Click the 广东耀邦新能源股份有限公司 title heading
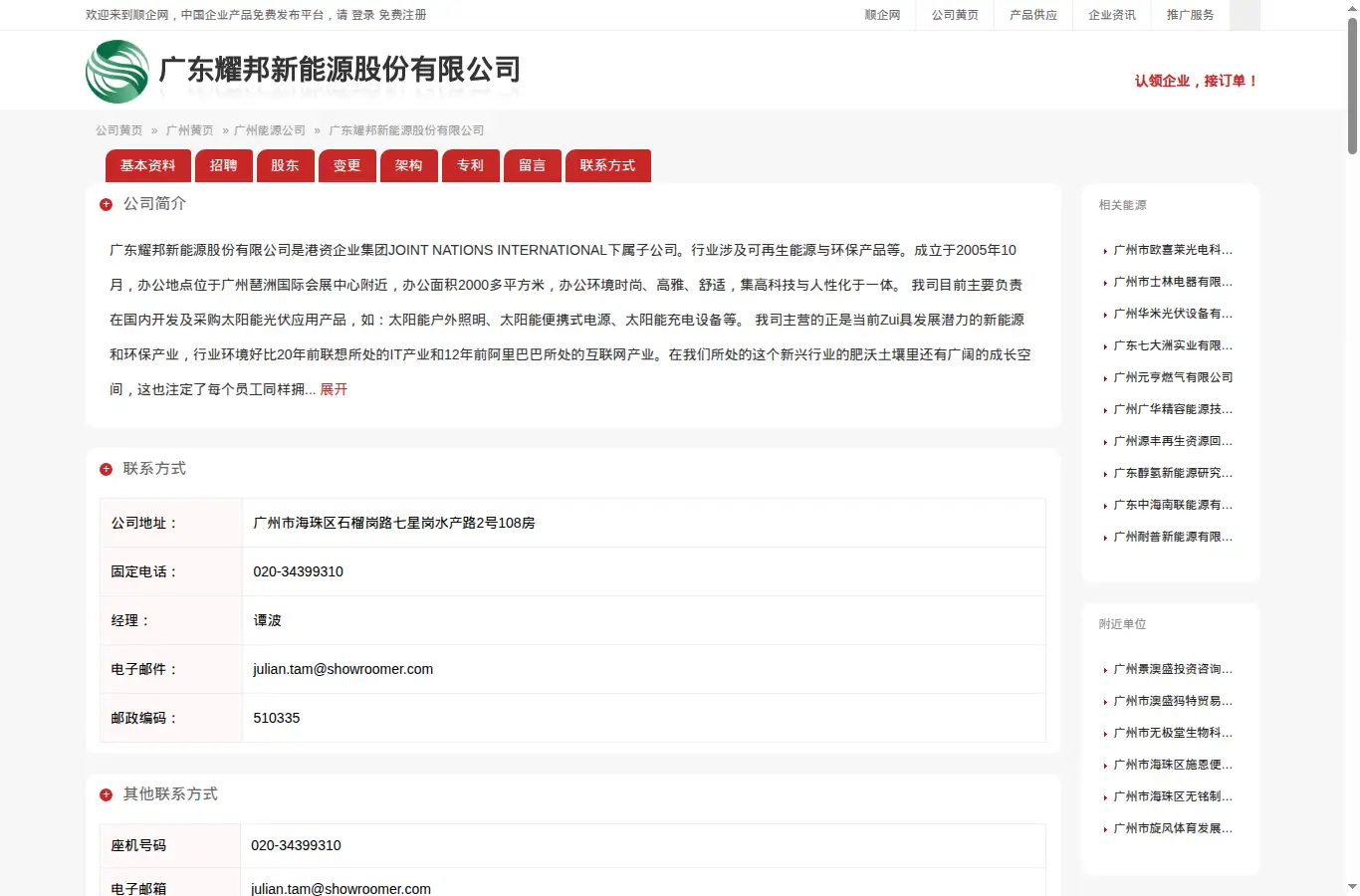 340,70
